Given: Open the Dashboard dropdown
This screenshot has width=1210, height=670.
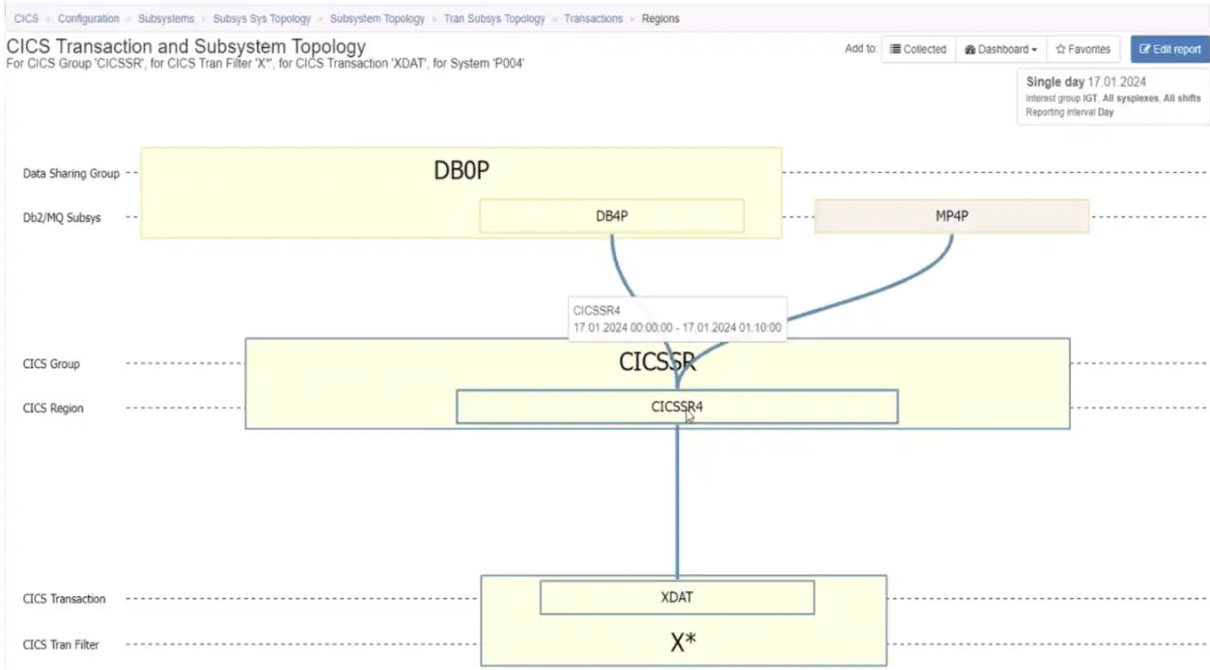Looking at the screenshot, I should tap(1000, 49).
